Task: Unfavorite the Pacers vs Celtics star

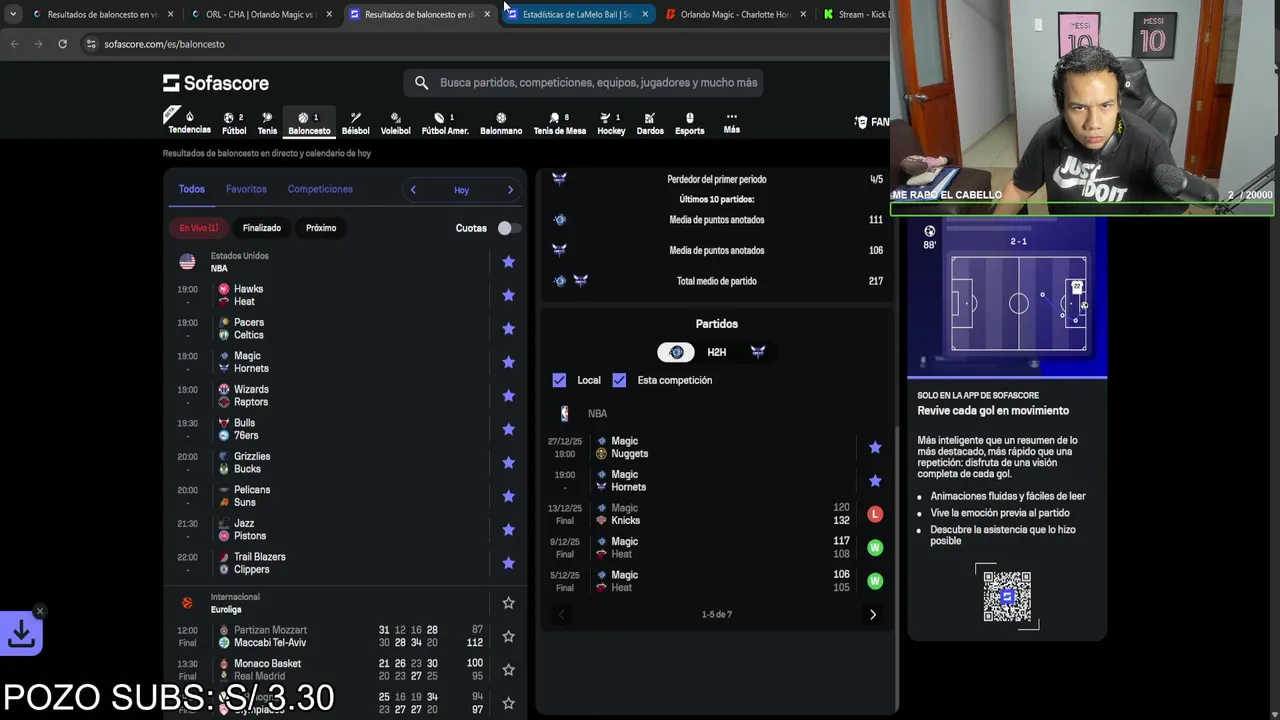Action: (x=508, y=329)
